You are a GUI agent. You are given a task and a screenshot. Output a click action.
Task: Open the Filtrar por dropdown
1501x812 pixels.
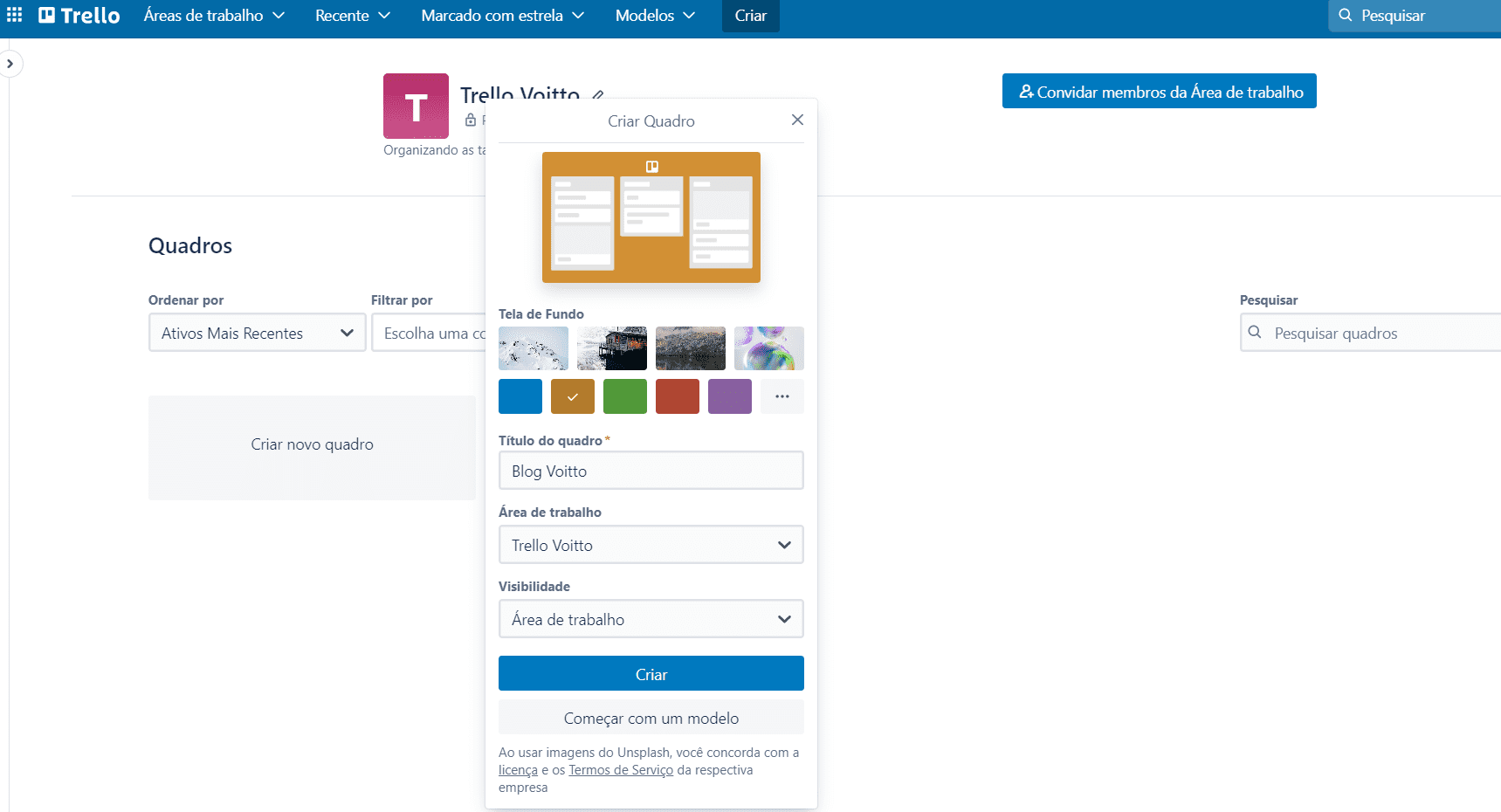point(428,333)
